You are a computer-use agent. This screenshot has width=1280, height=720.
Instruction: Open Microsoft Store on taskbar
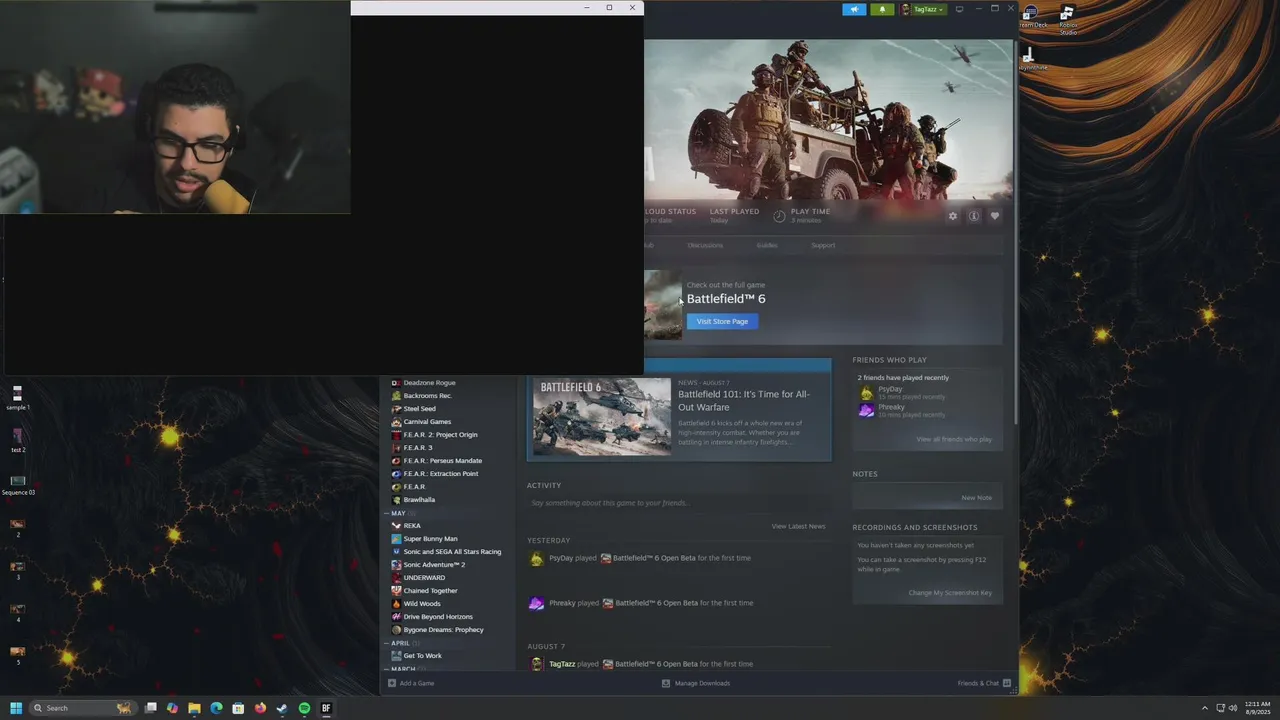tap(238, 708)
